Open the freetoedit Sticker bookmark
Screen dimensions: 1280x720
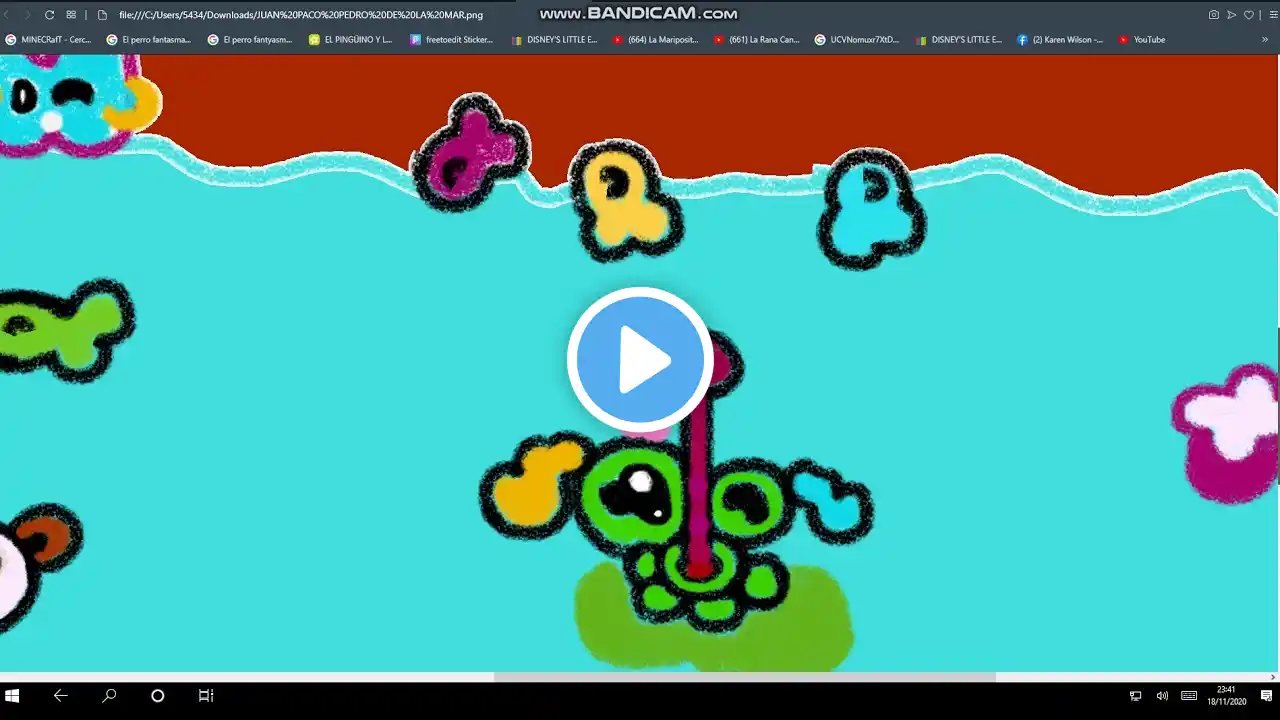(451, 40)
